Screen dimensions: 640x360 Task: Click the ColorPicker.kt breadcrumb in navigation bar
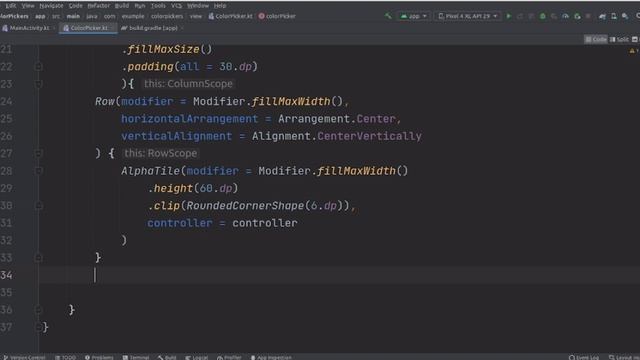point(231,16)
